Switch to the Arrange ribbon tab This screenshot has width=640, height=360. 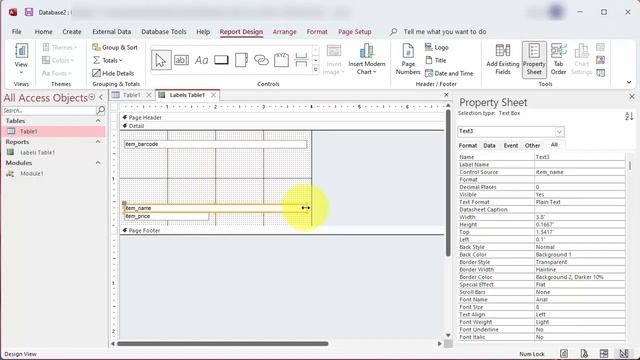click(284, 31)
